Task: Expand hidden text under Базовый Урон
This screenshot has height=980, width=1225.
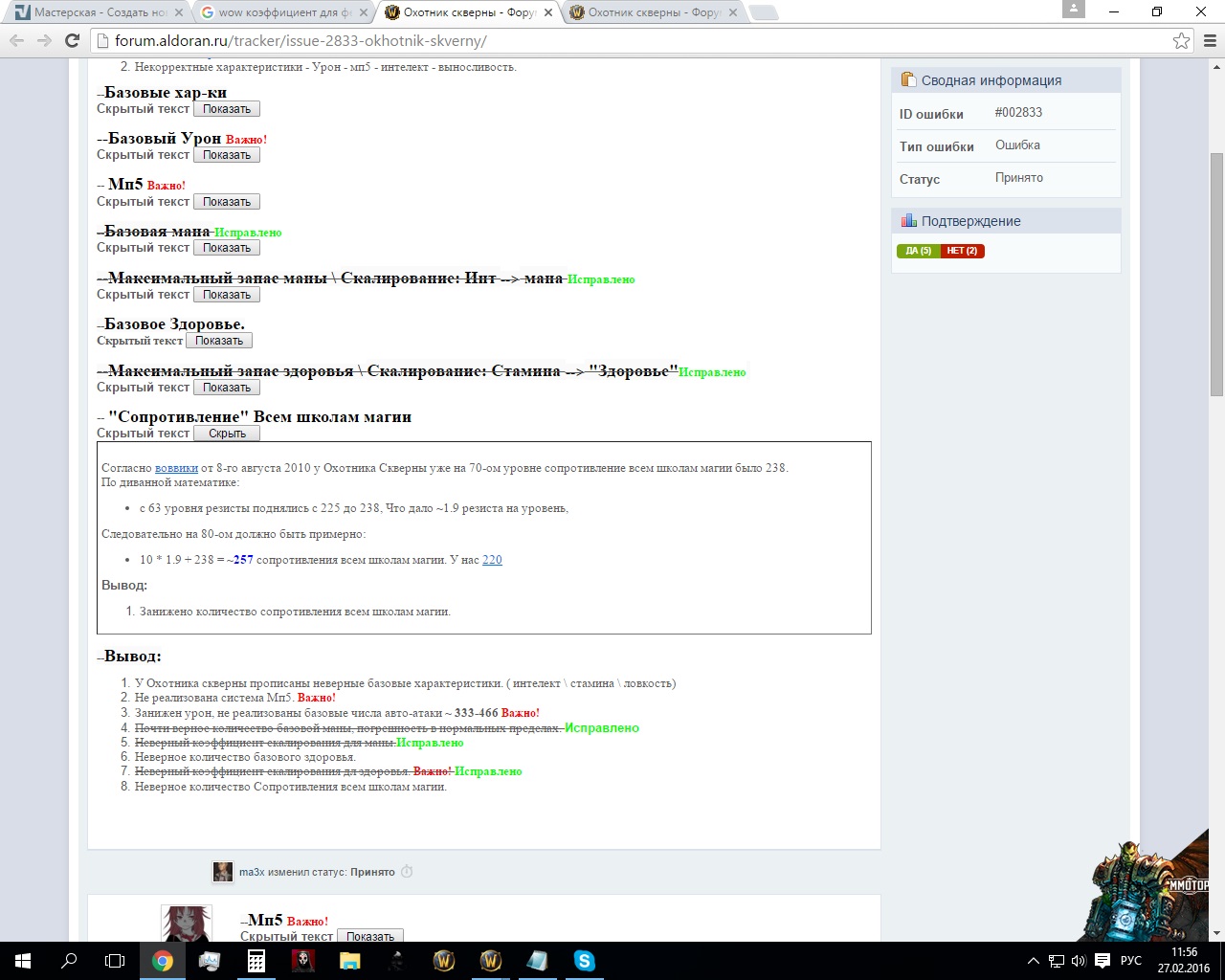Action: (x=227, y=155)
